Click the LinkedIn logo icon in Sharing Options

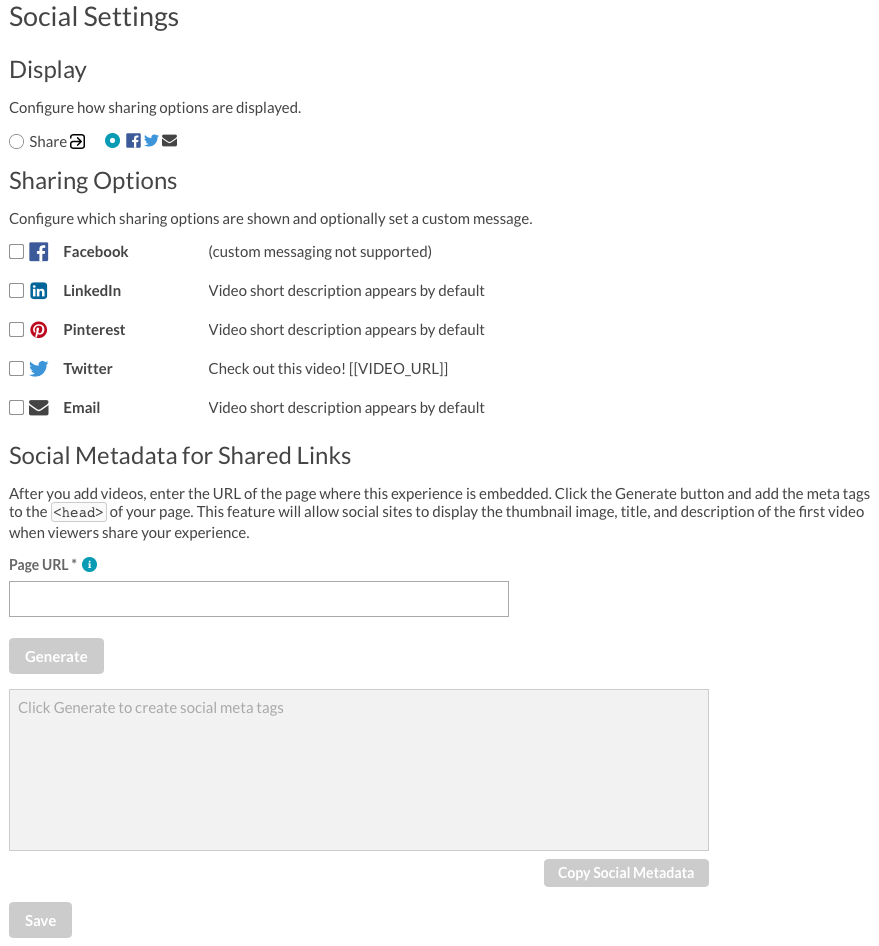coord(39,291)
